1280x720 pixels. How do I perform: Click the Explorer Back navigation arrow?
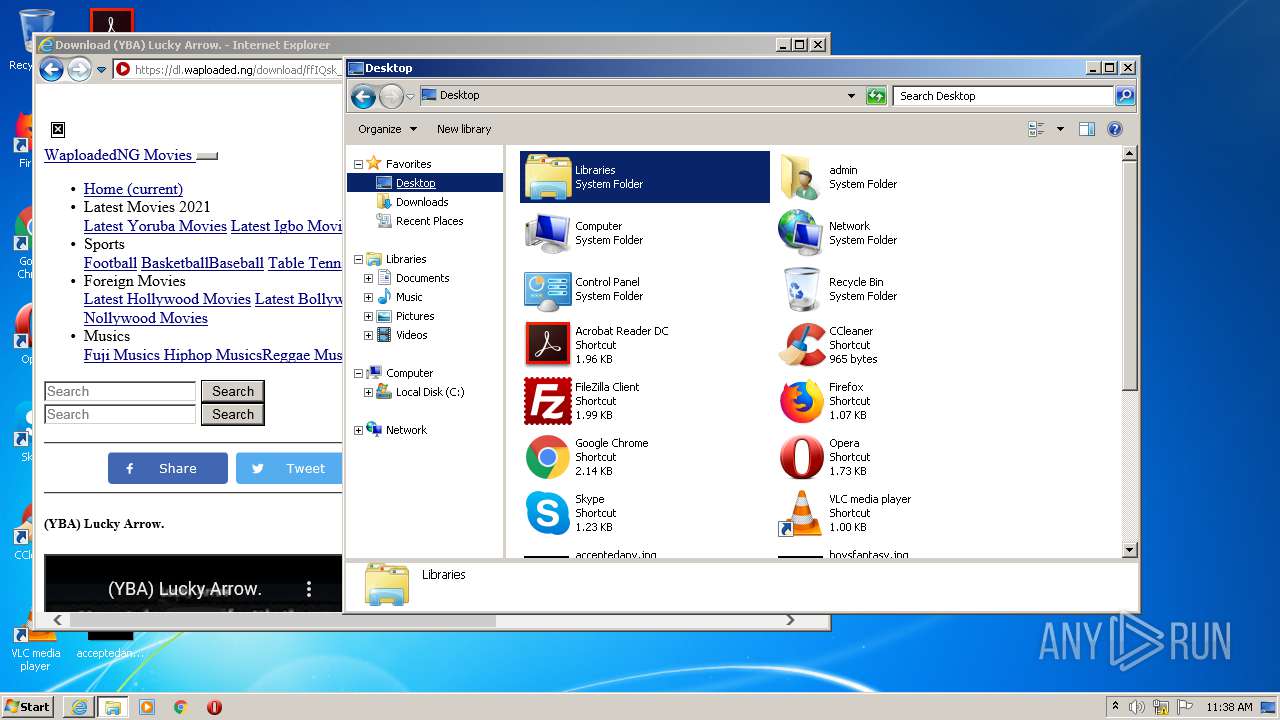point(364,96)
